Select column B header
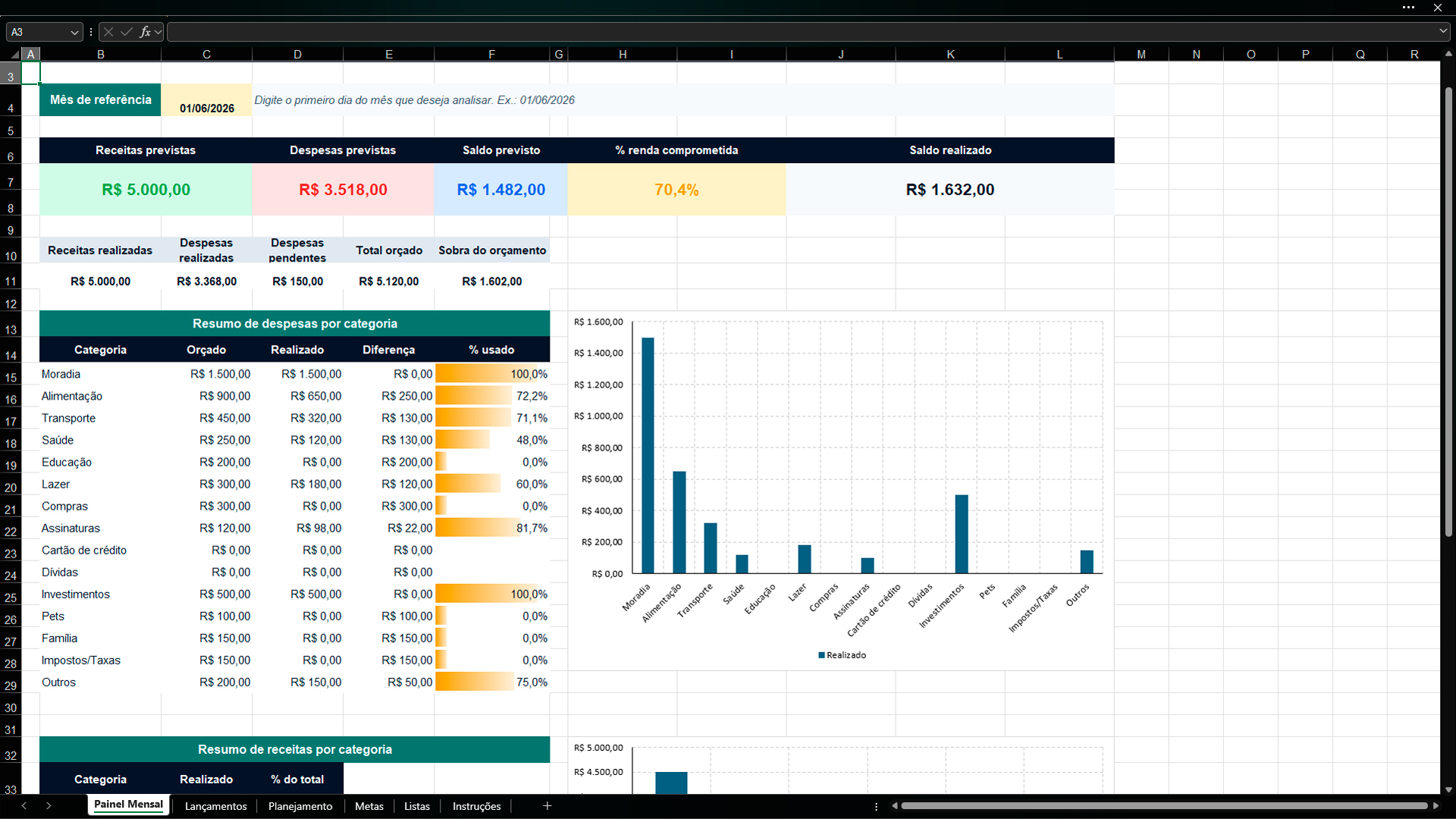 click(x=100, y=55)
